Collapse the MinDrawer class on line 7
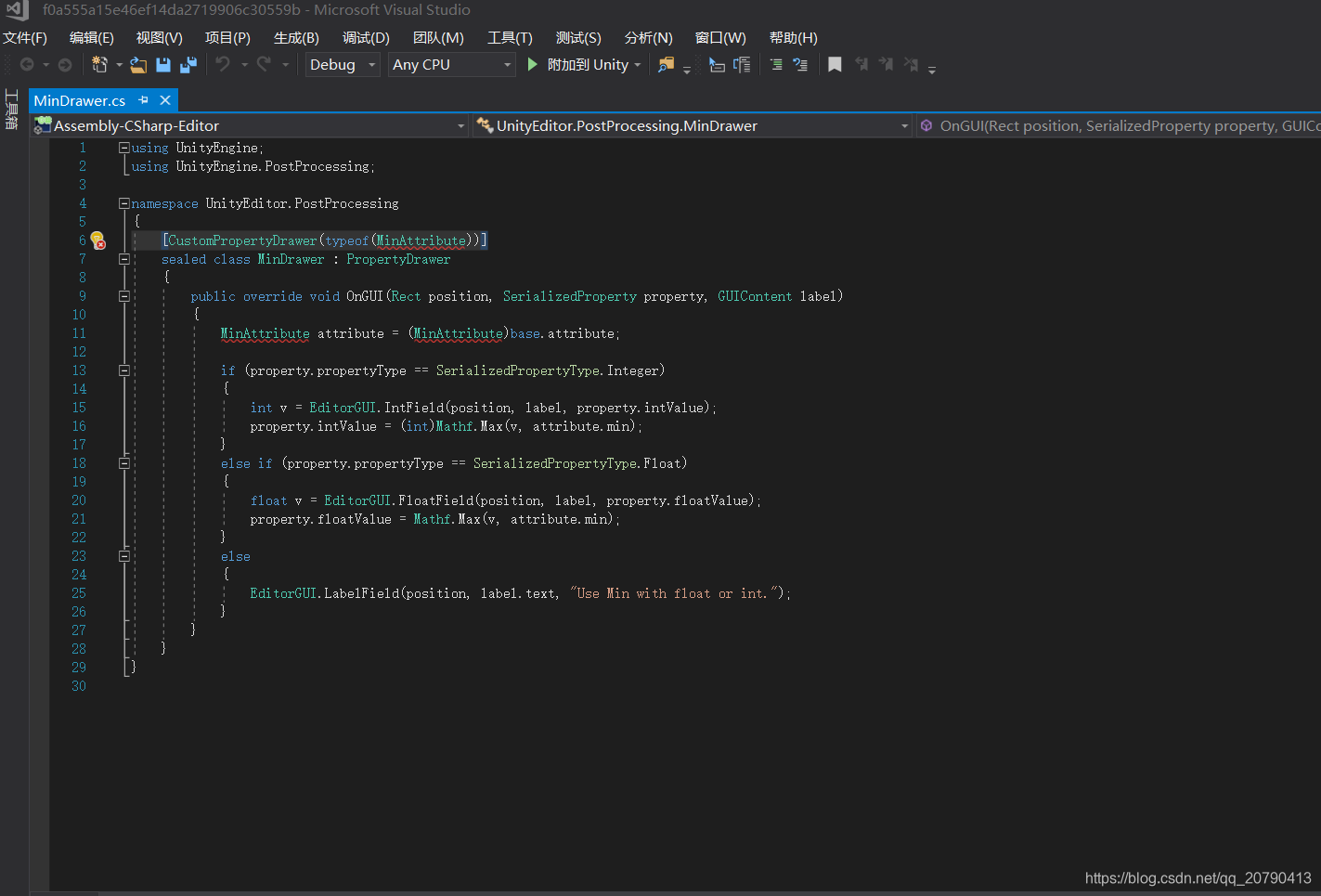The width and height of the screenshot is (1321, 896). click(x=123, y=259)
